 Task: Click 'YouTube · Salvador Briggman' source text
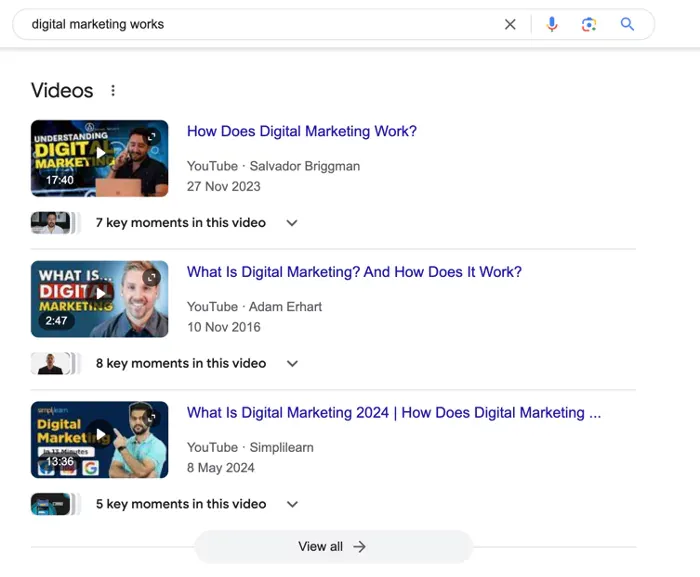tap(273, 166)
